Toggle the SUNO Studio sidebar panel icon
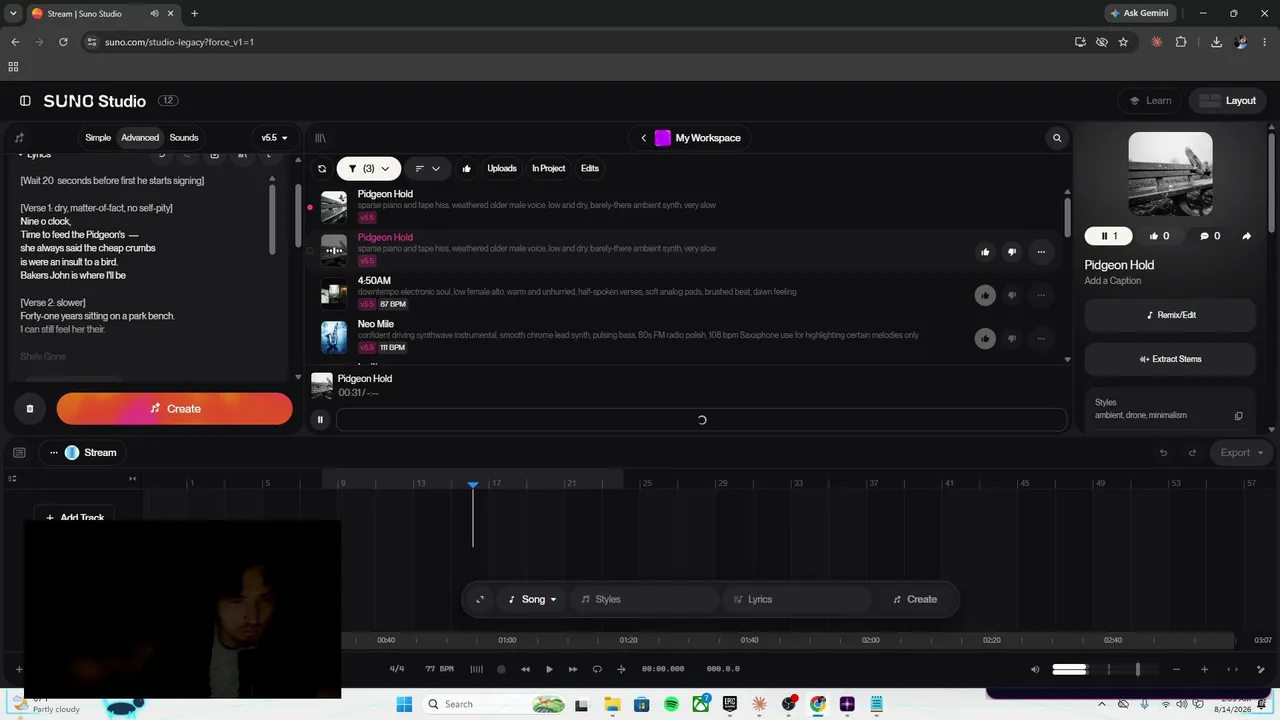This screenshot has height=720, width=1280. click(25, 101)
